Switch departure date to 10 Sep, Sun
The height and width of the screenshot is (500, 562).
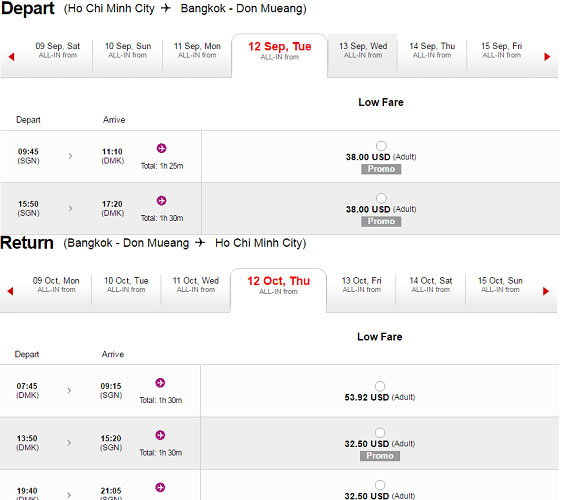click(128, 51)
